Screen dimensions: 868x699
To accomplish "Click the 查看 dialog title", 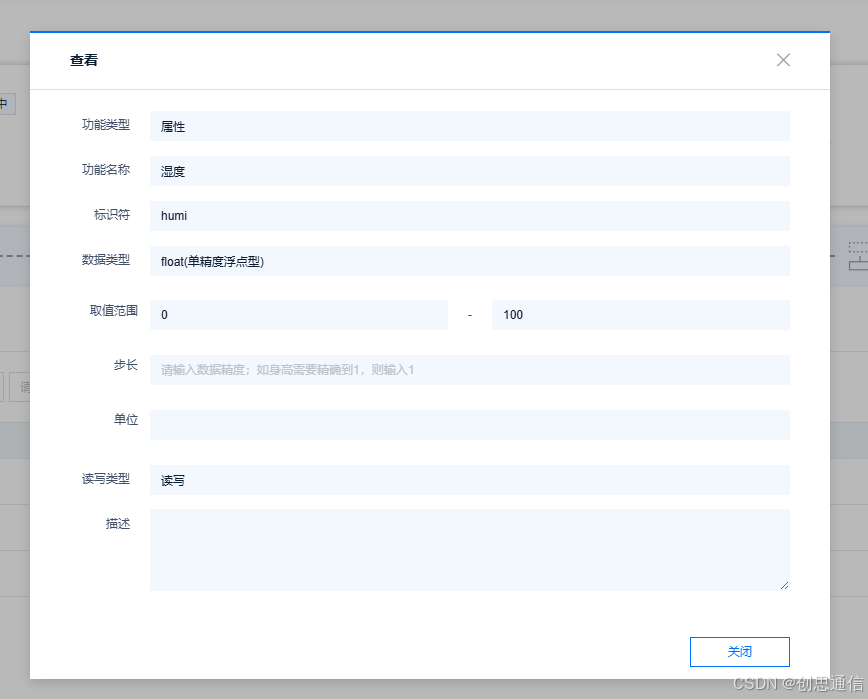I will [x=84, y=60].
